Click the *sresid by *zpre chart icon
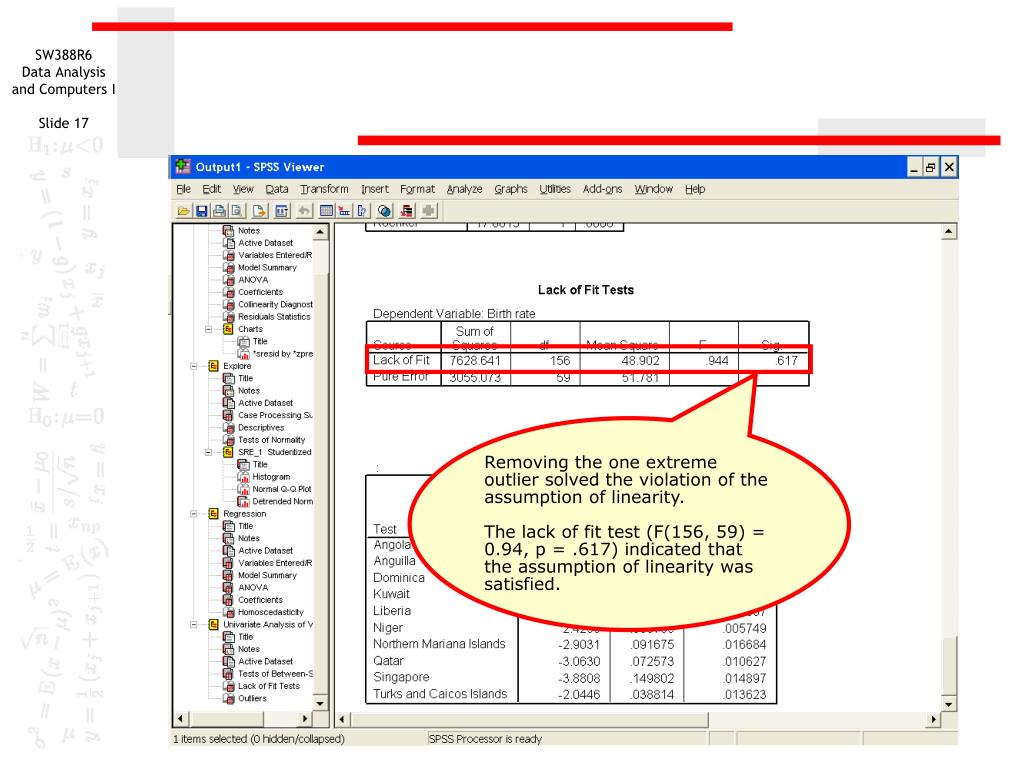Viewport: 1024px width, 768px height. click(244, 354)
